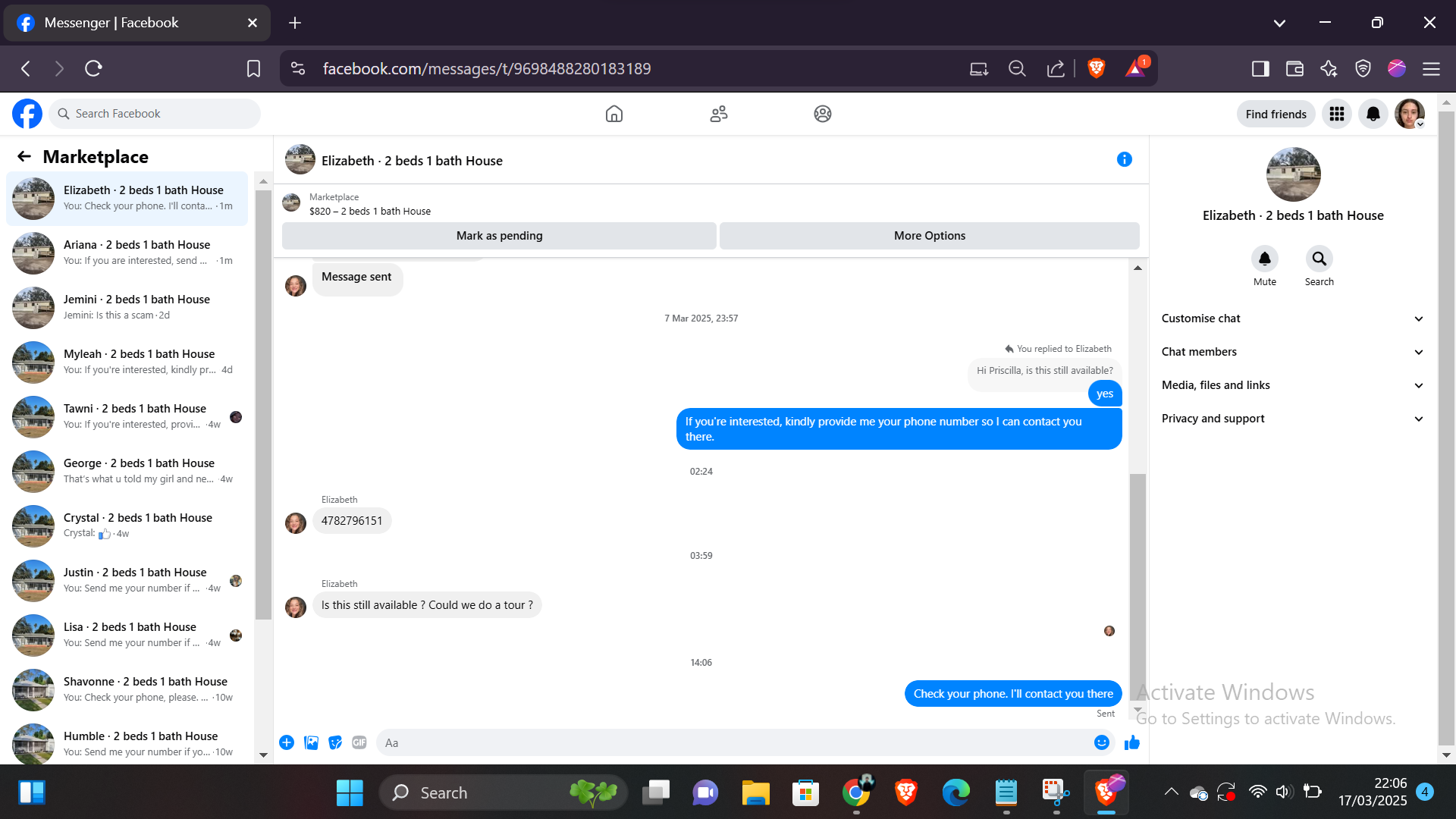Mark the listing as pending
This screenshot has width=1456, height=819.
pos(499,236)
